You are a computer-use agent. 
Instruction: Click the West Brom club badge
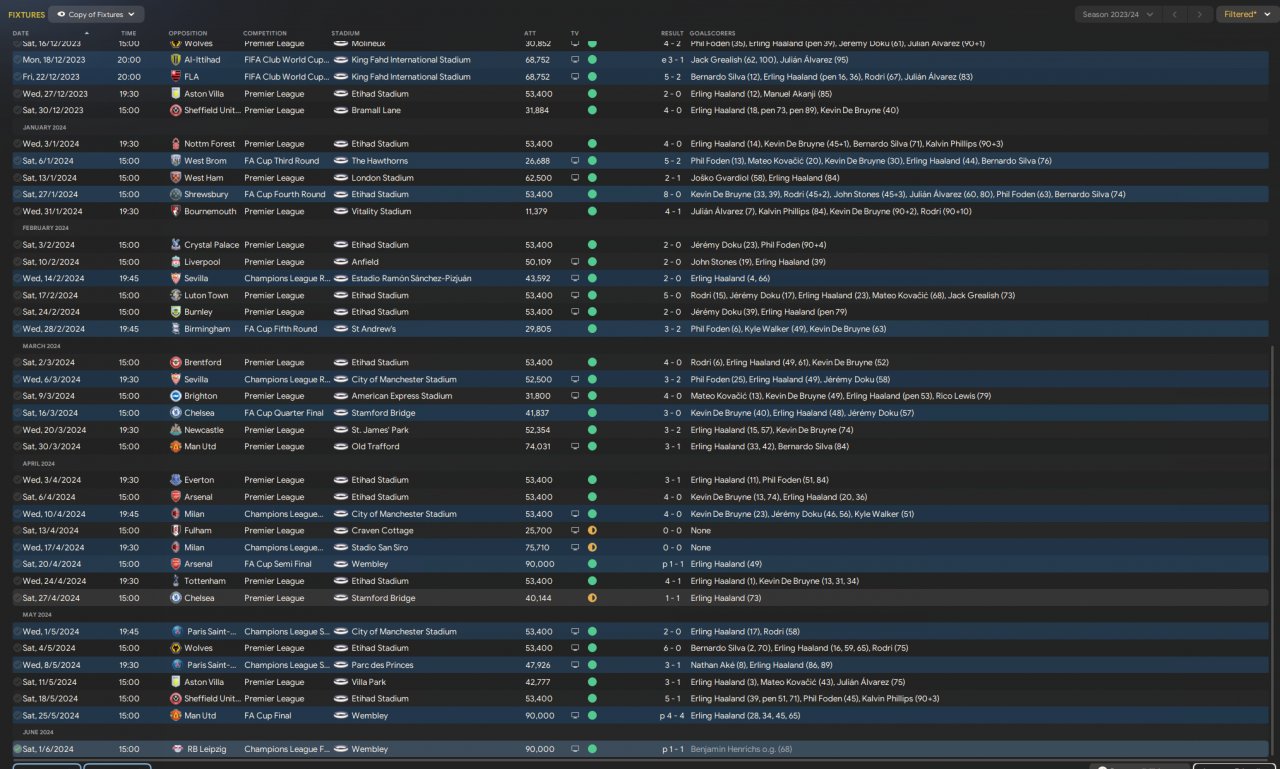176,161
